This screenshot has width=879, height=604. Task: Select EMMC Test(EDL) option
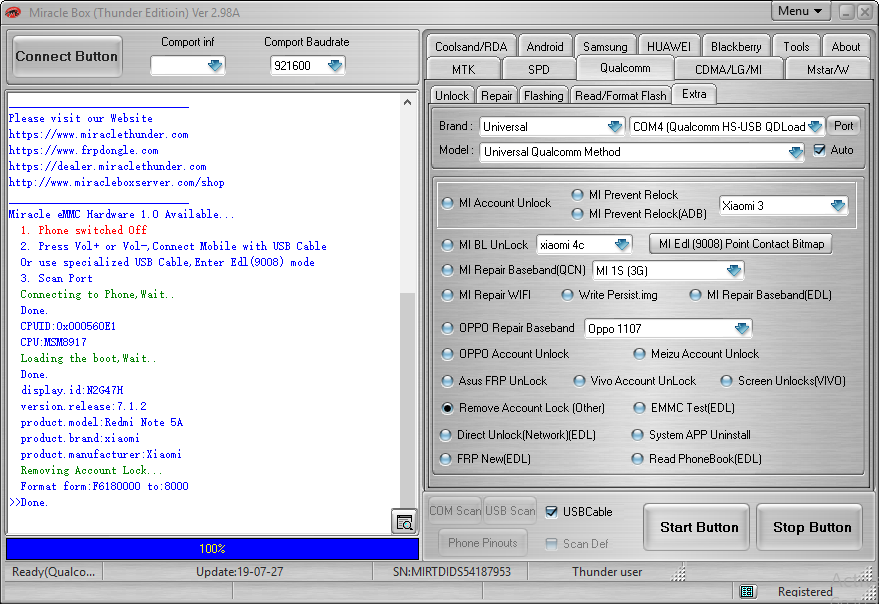[639, 408]
